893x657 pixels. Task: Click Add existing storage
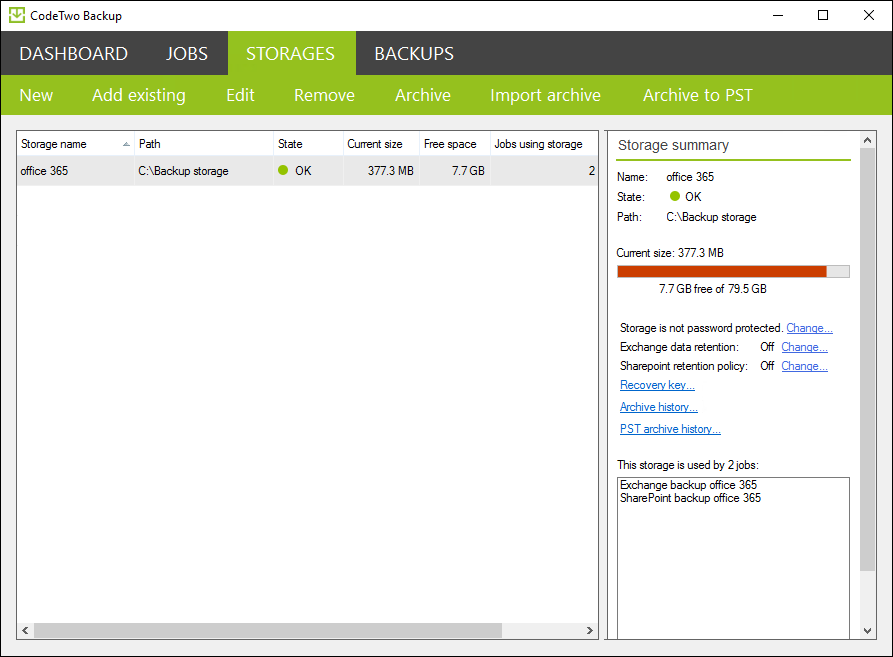(x=139, y=95)
